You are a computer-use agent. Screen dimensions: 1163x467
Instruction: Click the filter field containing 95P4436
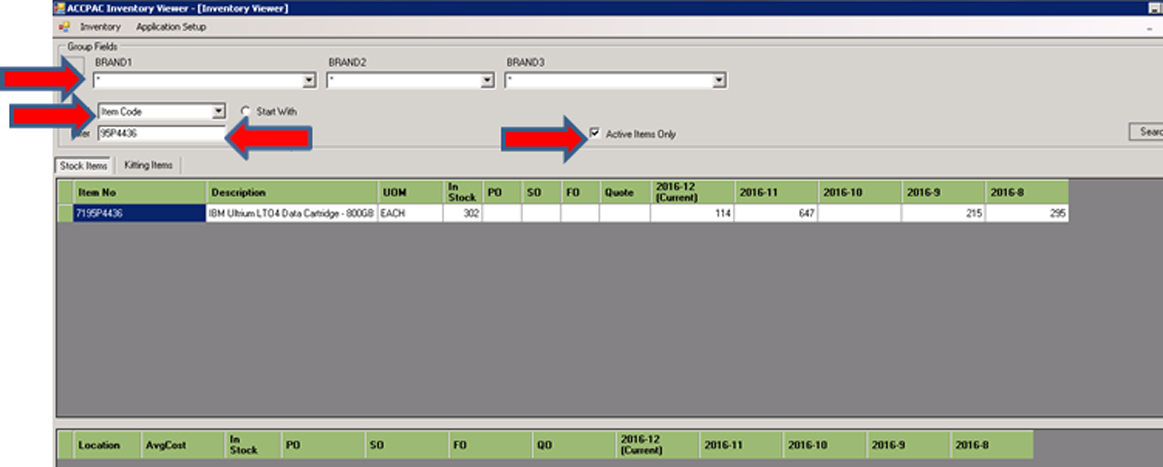pyautogui.click(x=161, y=134)
